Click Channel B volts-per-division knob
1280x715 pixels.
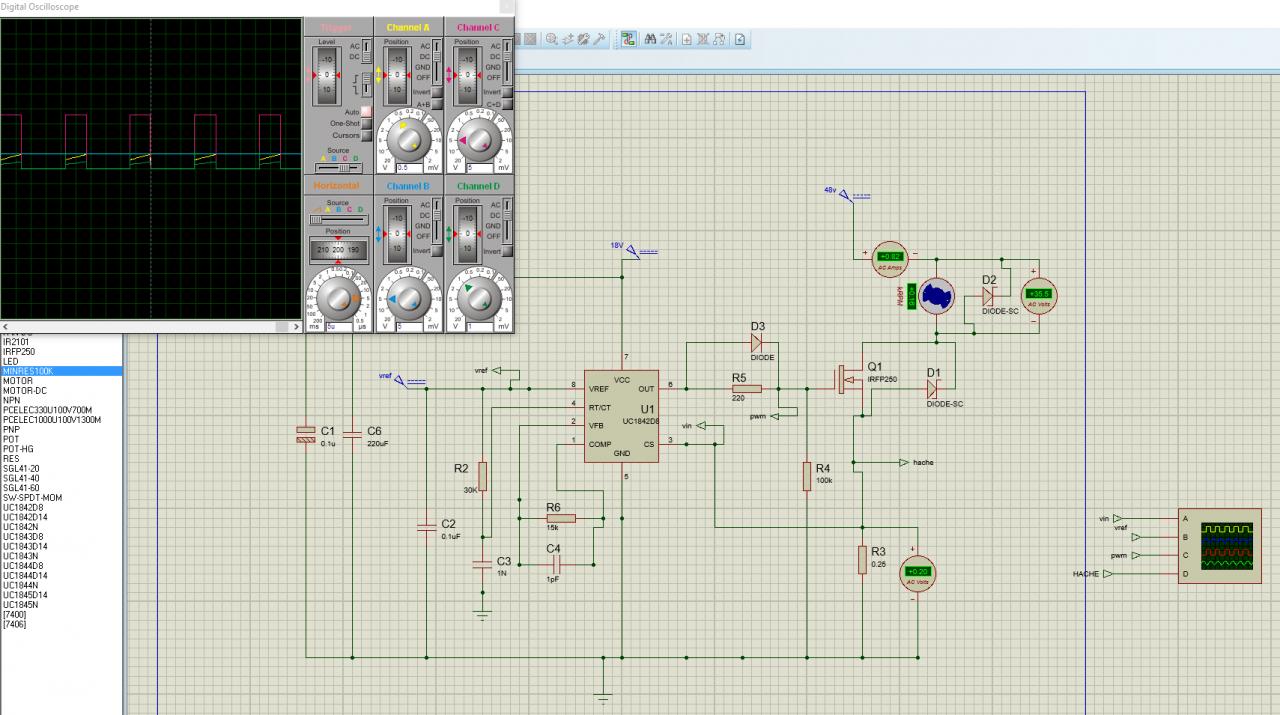pyautogui.click(x=407, y=301)
